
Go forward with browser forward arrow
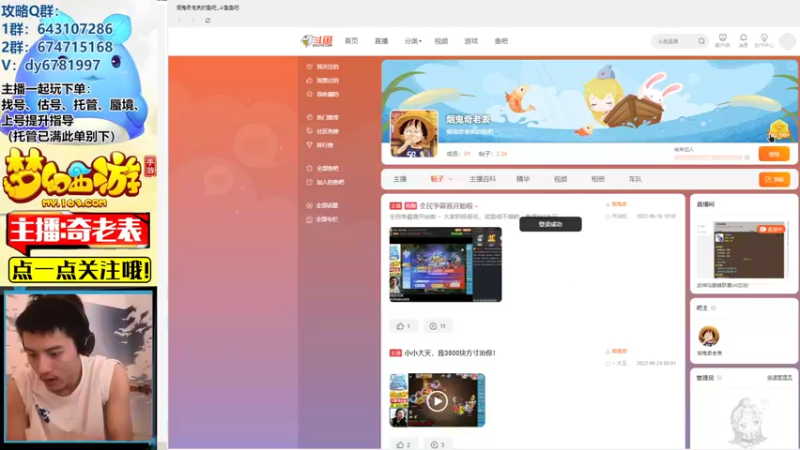193,20
